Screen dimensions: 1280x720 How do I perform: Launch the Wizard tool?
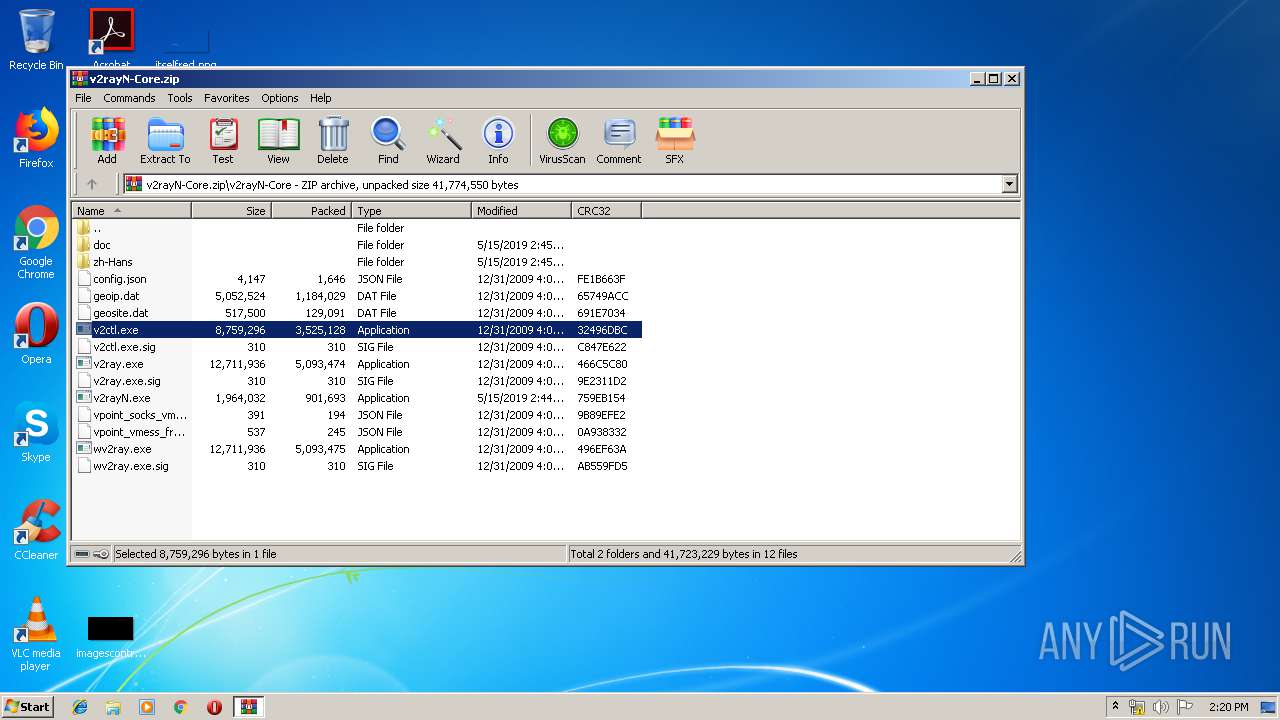(443, 140)
